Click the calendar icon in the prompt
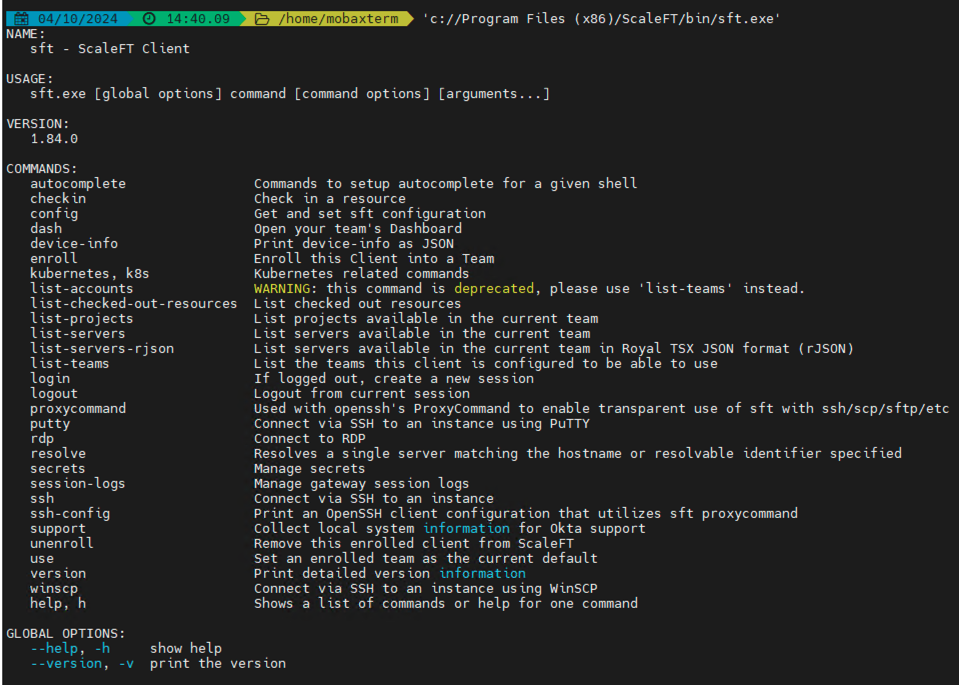This screenshot has width=959, height=685. [21, 19]
